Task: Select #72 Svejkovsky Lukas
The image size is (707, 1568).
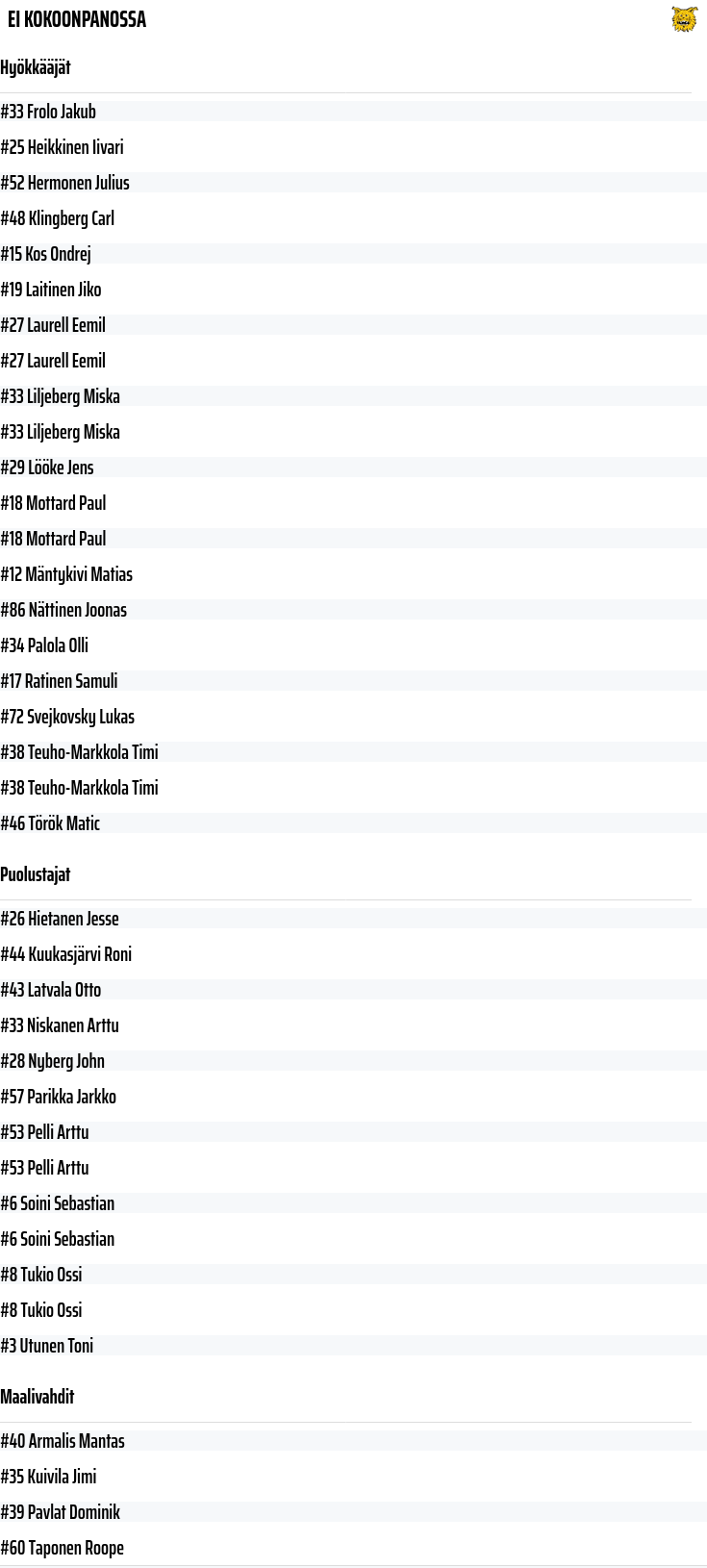Action: point(67,717)
